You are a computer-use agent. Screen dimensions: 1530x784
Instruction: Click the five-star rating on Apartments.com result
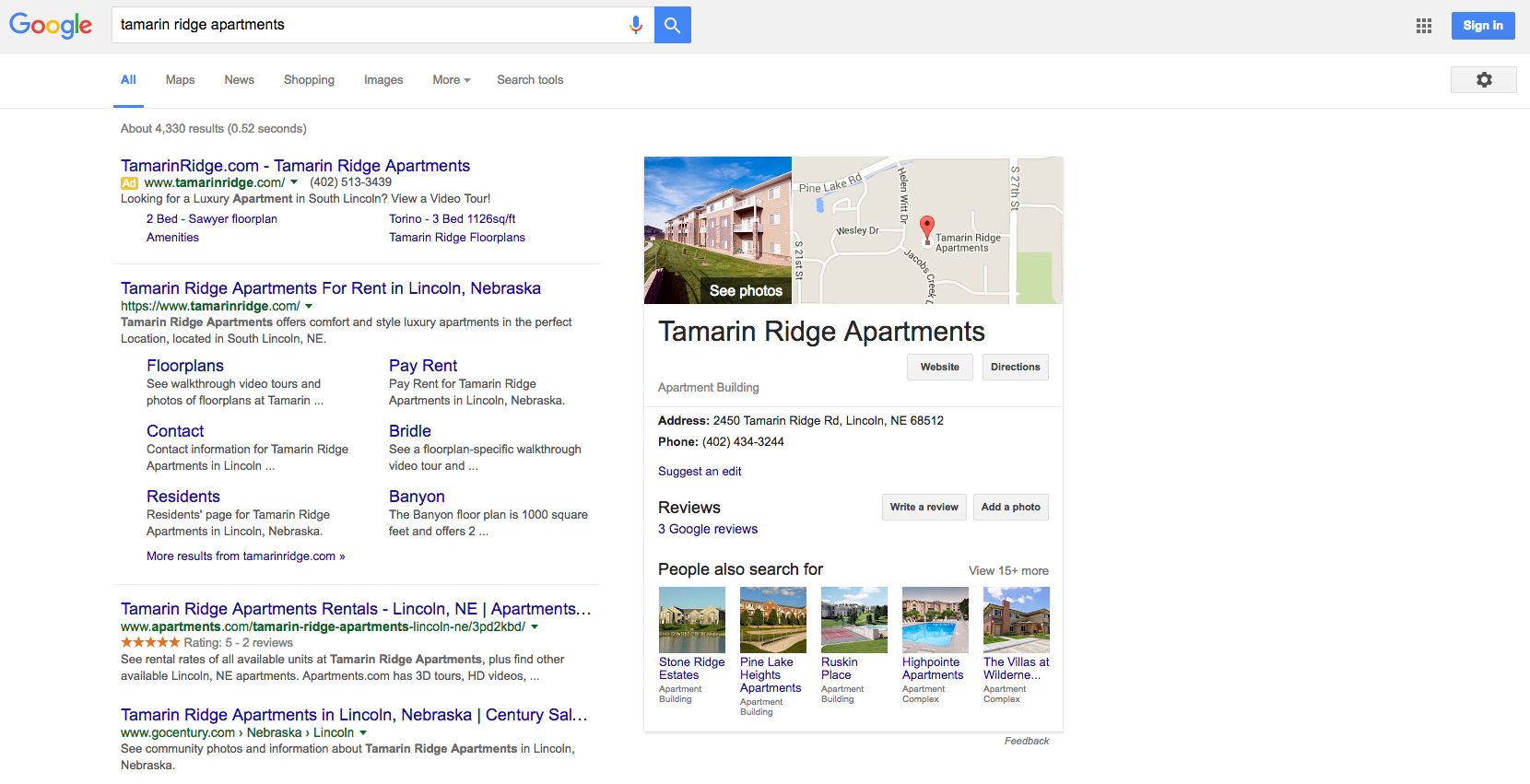pyautogui.click(x=150, y=642)
